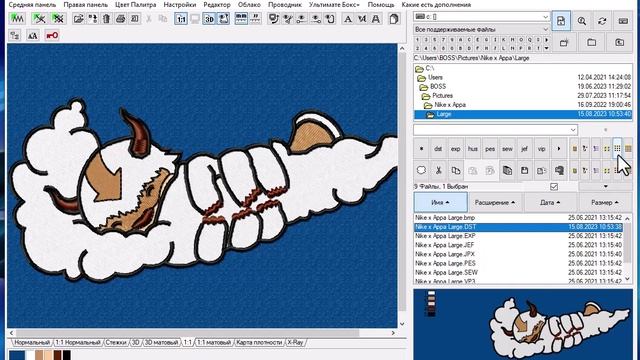640x360 pixels.
Task: Open the Средняя панель menu
Action: click(32, 5)
